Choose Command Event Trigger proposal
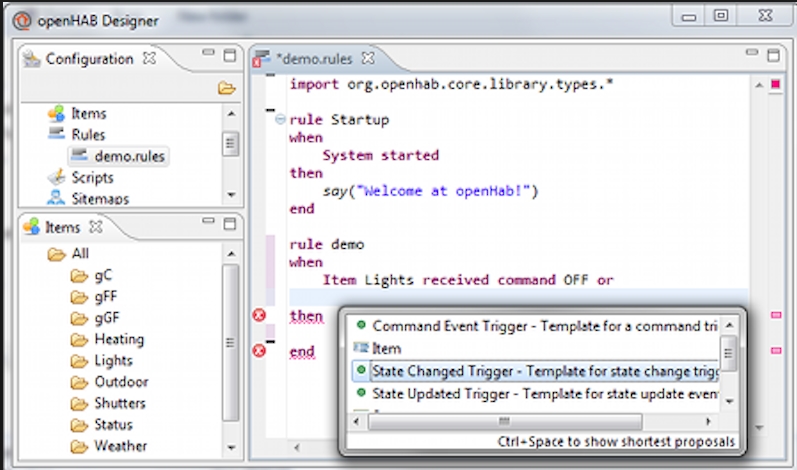 pos(535,326)
